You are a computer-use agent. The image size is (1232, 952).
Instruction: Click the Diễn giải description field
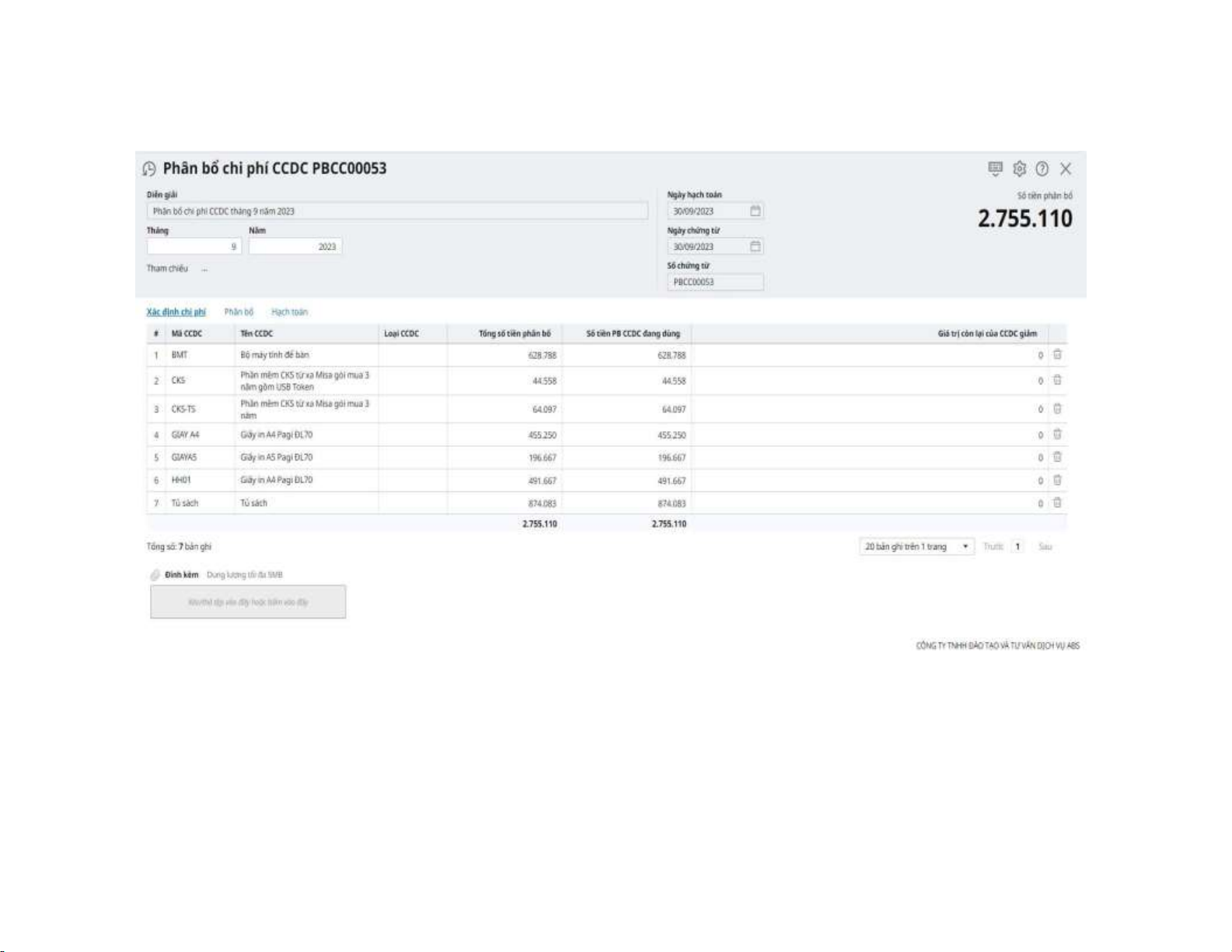click(397, 211)
